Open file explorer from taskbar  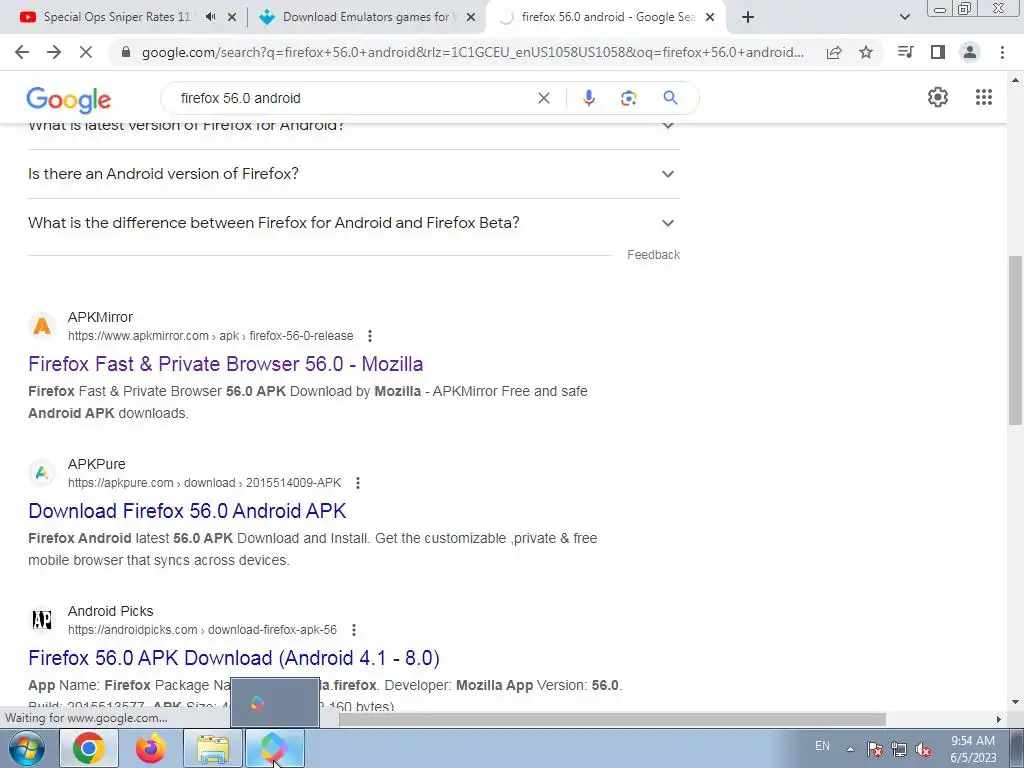coord(213,748)
